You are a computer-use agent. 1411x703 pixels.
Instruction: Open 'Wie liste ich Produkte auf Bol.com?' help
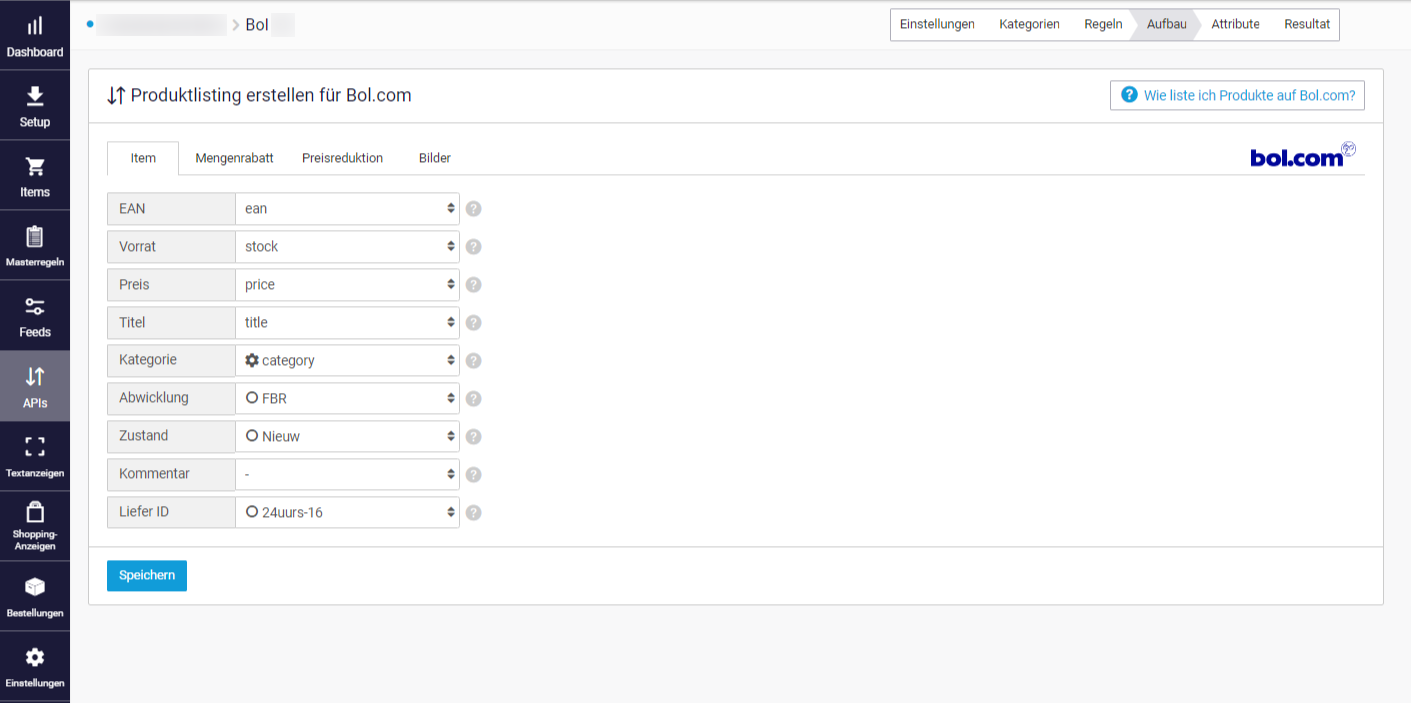tap(1237, 96)
